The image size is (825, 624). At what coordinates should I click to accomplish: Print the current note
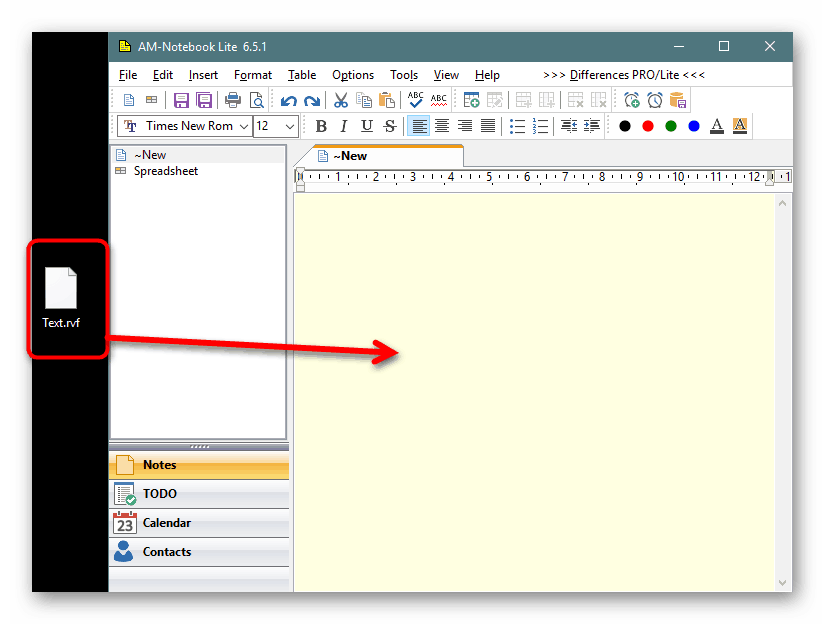point(233,100)
